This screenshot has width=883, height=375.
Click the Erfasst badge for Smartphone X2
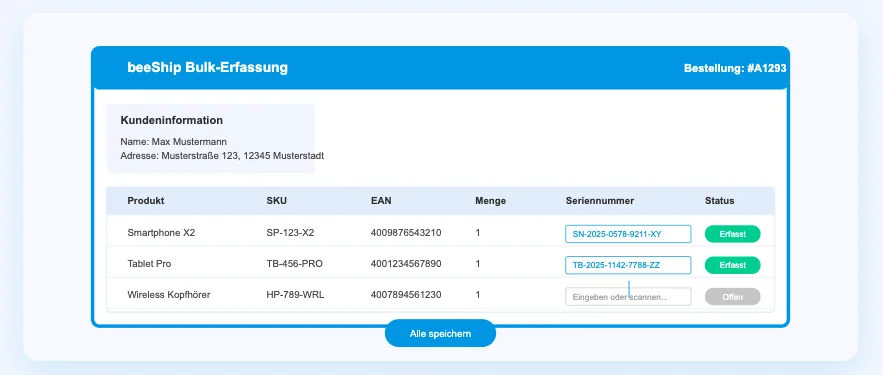click(x=732, y=234)
